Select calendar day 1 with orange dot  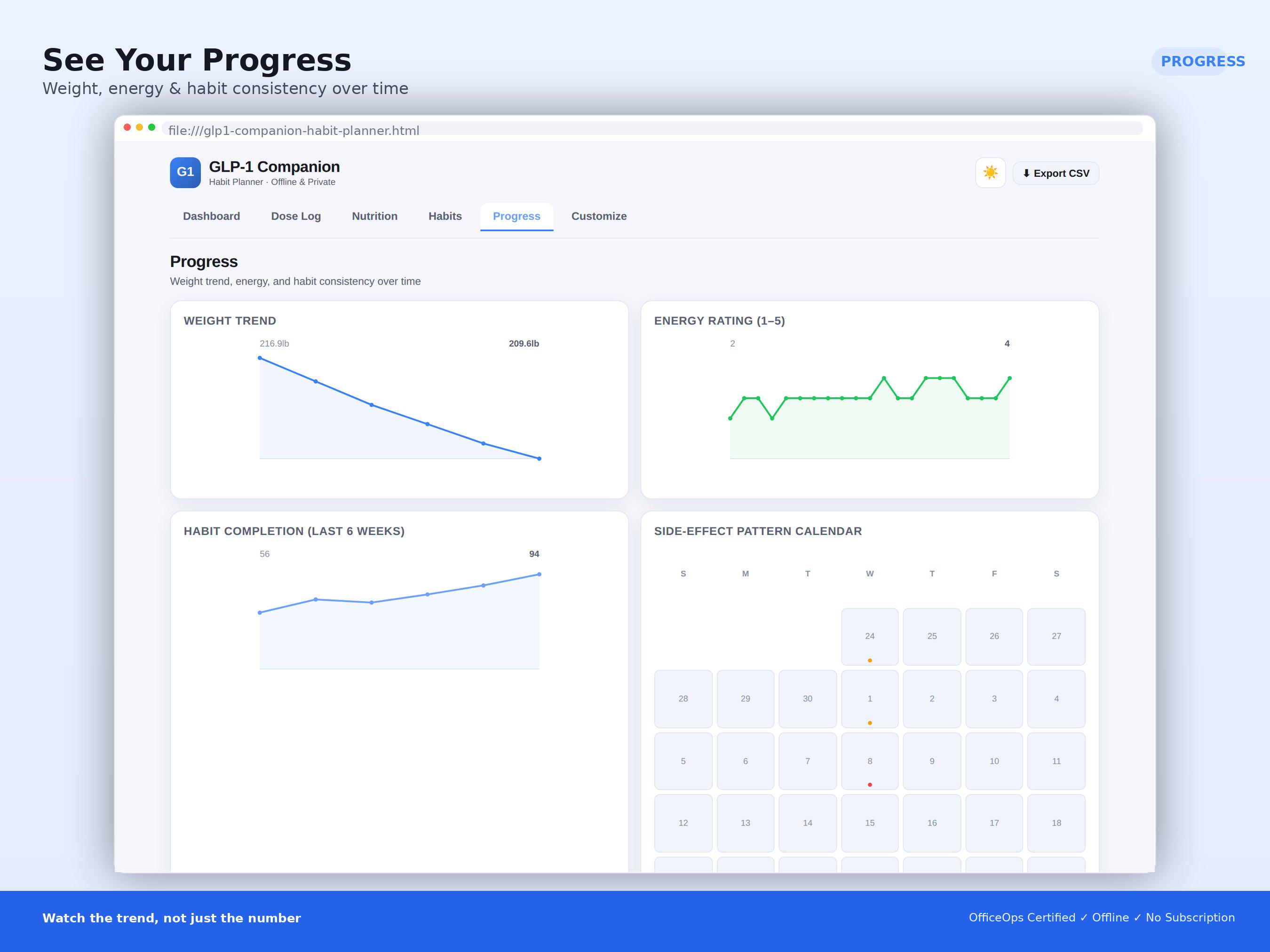tap(870, 699)
